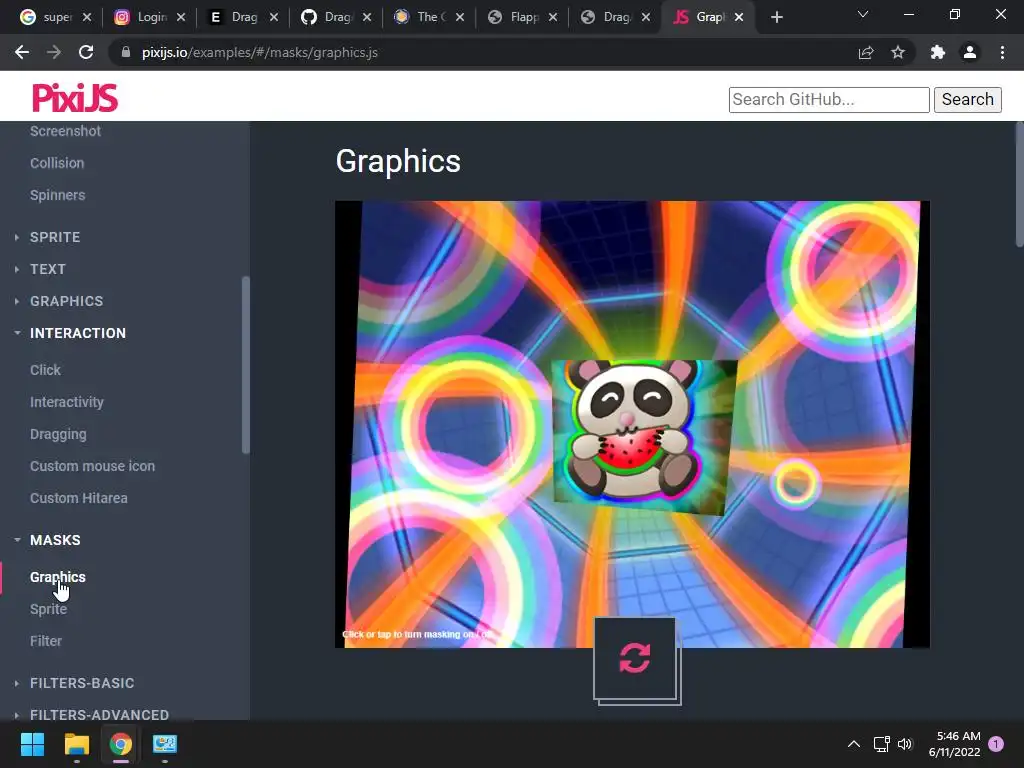Image resolution: width=1024 pixels, height=768 pixels.
Task: Show hidden tray icons chevron
Action: [x=854, y=744]
